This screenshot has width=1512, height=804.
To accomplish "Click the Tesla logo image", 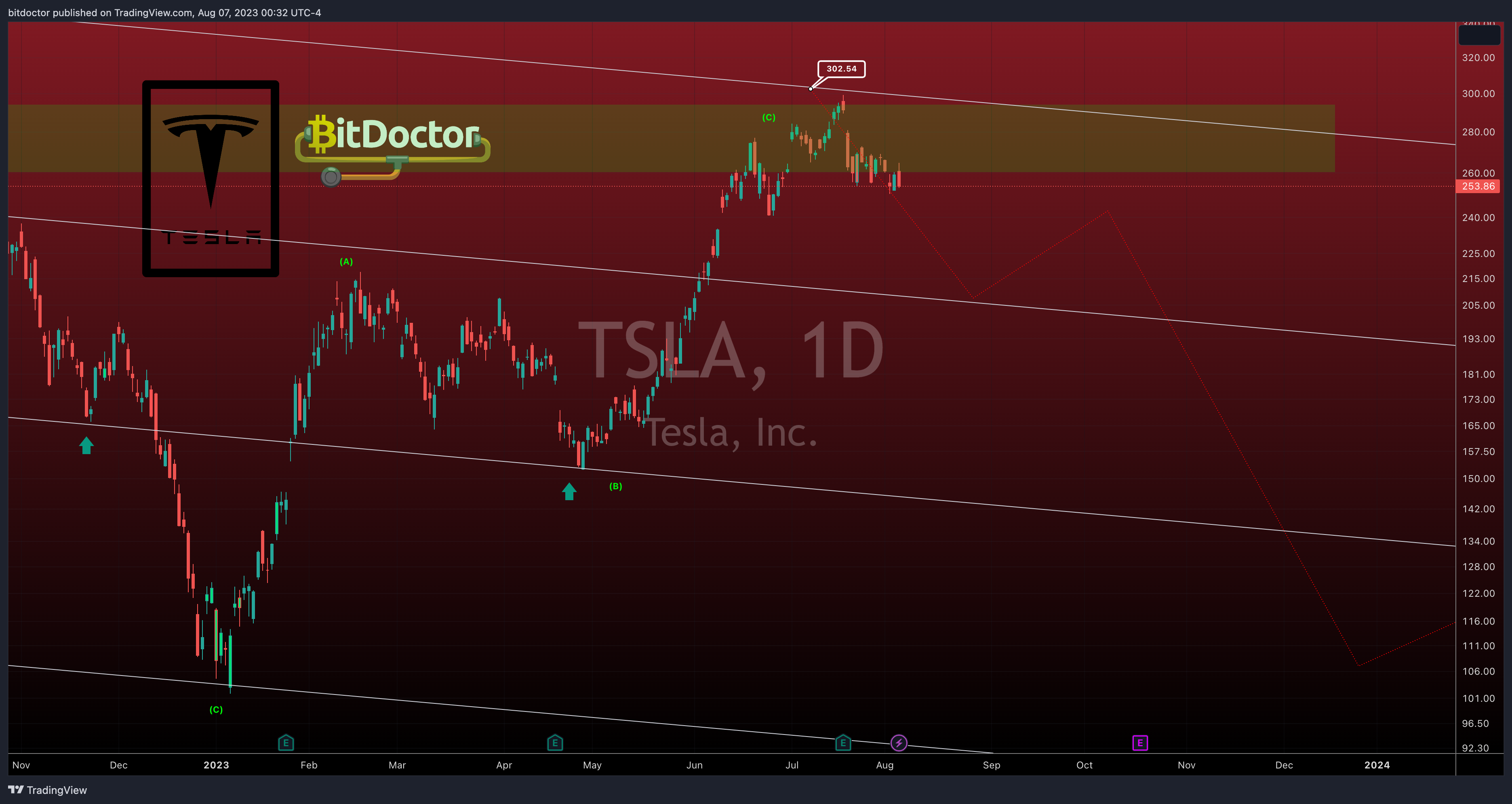I will tap(211, 179).
